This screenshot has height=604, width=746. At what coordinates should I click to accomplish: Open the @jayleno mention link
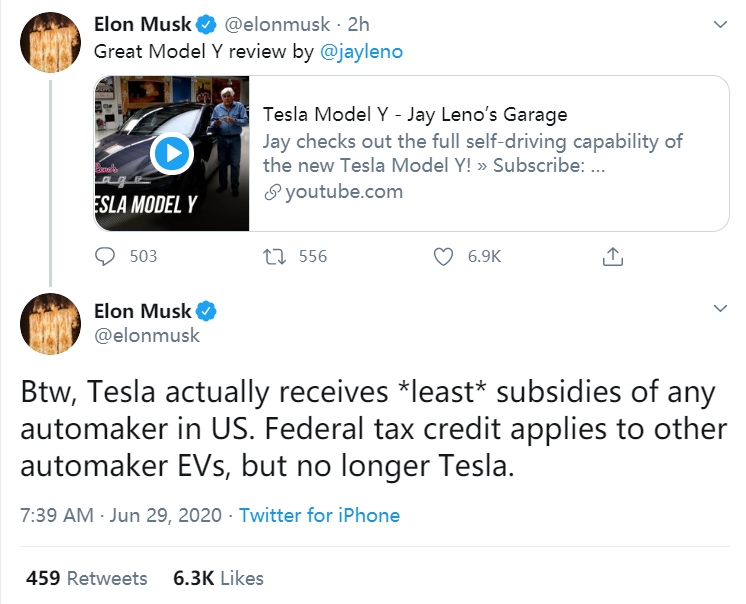point(361,52)
